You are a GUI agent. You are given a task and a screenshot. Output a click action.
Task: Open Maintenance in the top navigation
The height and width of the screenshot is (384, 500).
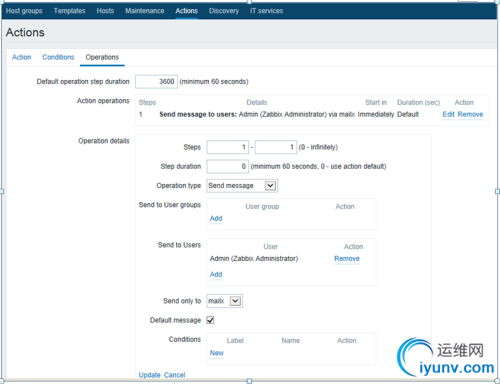click(145, 11)
